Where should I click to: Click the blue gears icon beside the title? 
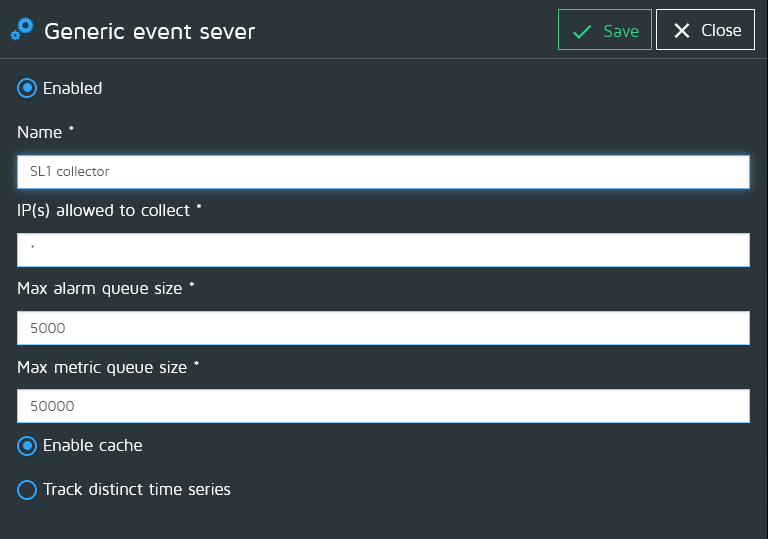21,30
